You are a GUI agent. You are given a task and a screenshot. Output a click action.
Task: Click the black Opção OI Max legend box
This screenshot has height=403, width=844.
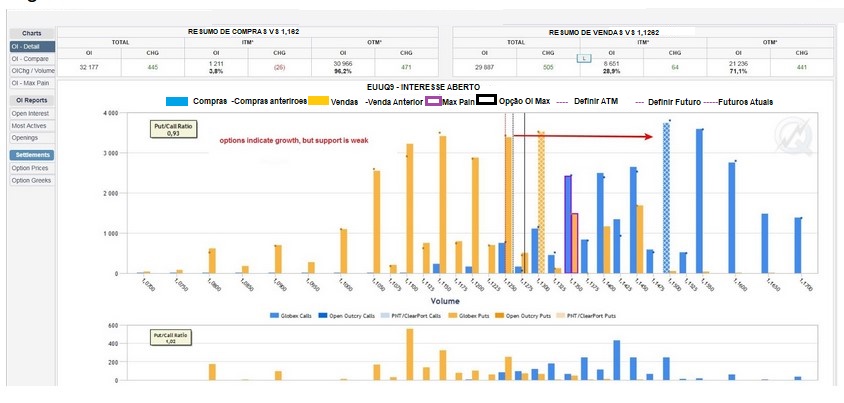coord(485,101)
